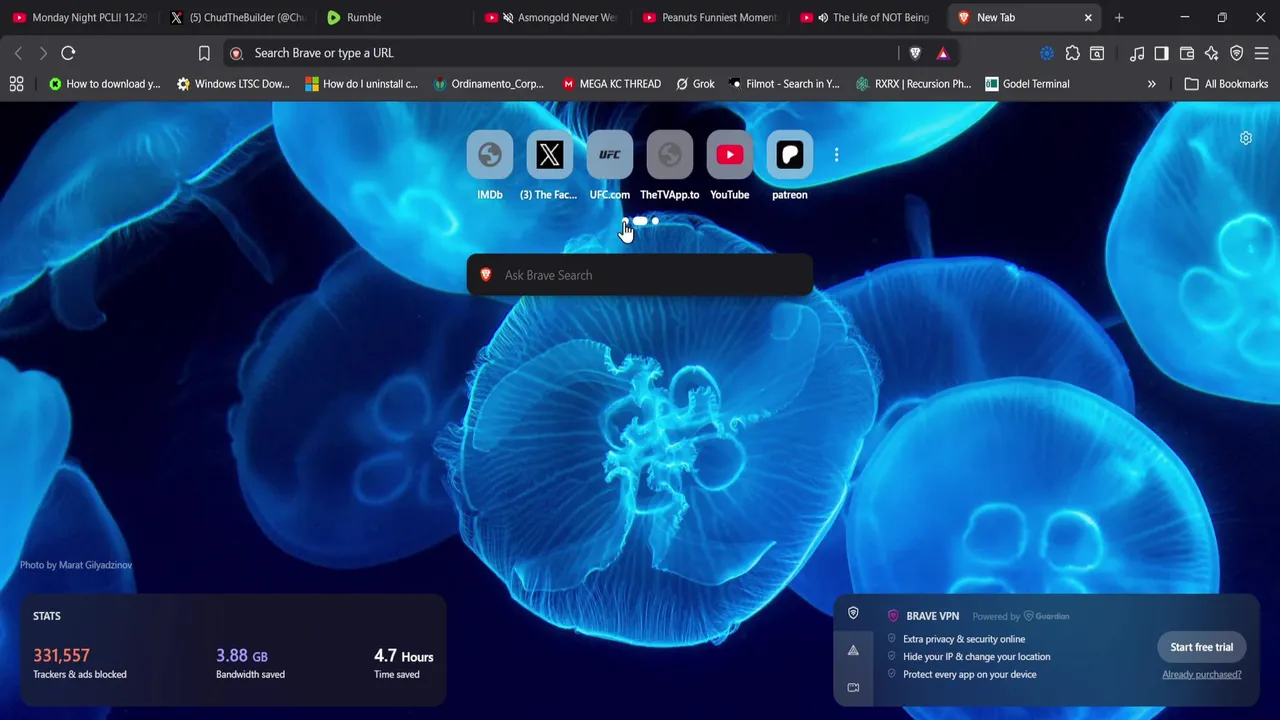The image size is (1280, 720).
Task: Select Brave Rewards triangle card tab
Action: tap(853, 650)
